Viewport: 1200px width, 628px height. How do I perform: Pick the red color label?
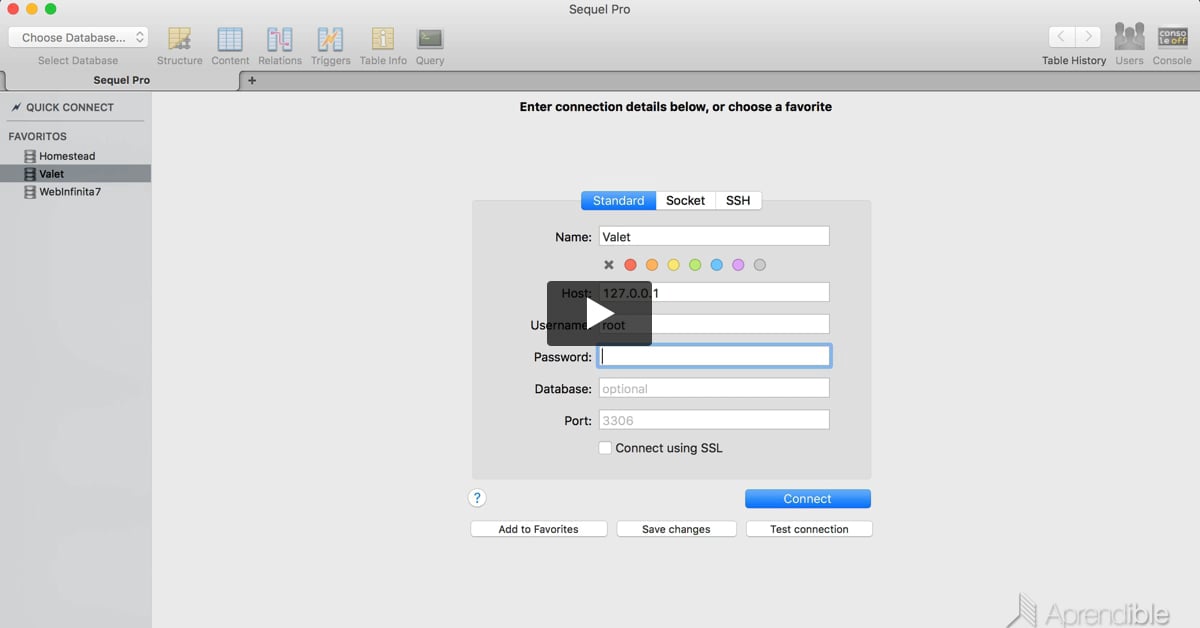pos(630,265)
